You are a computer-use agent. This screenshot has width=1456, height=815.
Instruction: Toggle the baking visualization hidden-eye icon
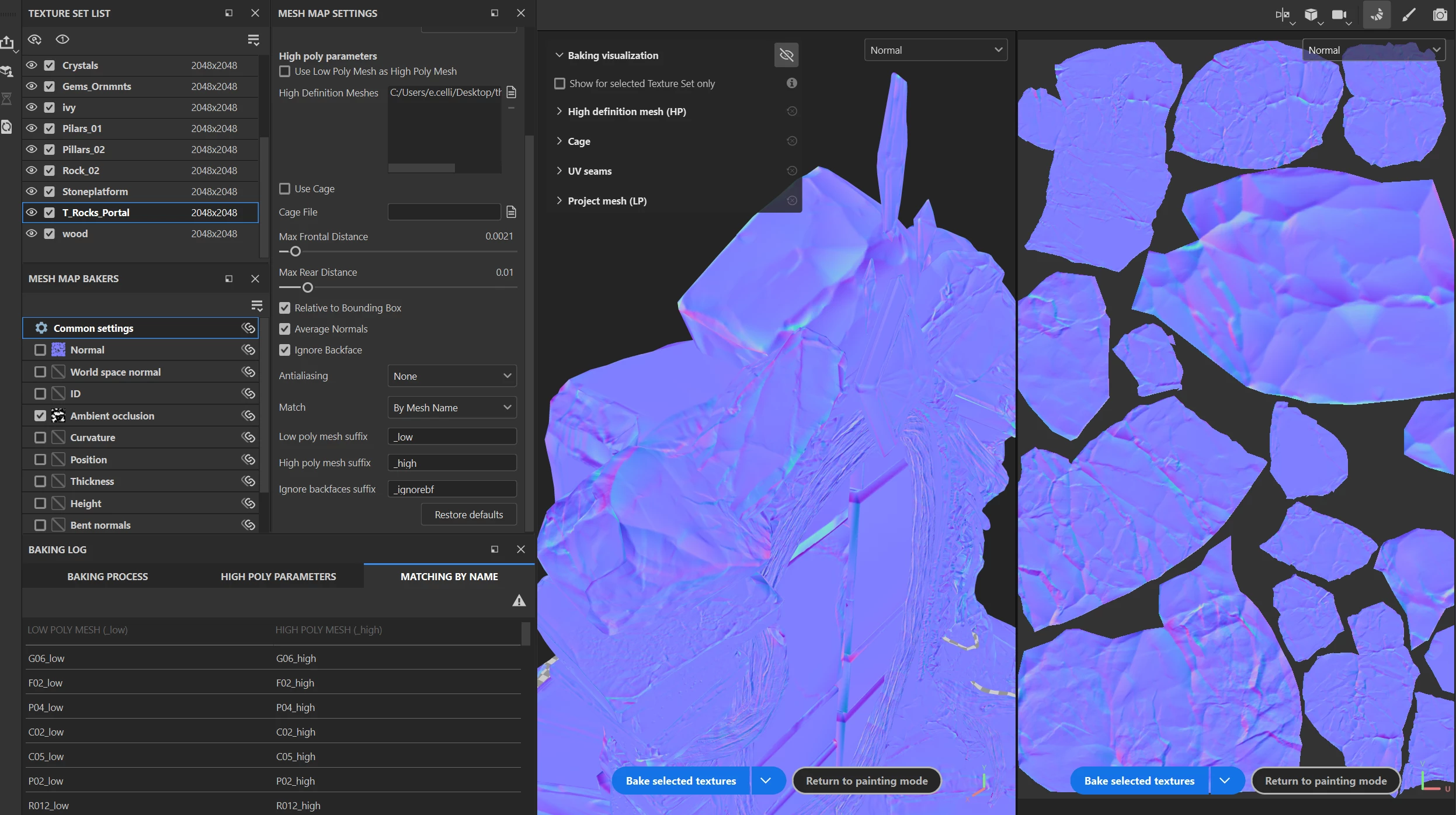coord(786,56)
